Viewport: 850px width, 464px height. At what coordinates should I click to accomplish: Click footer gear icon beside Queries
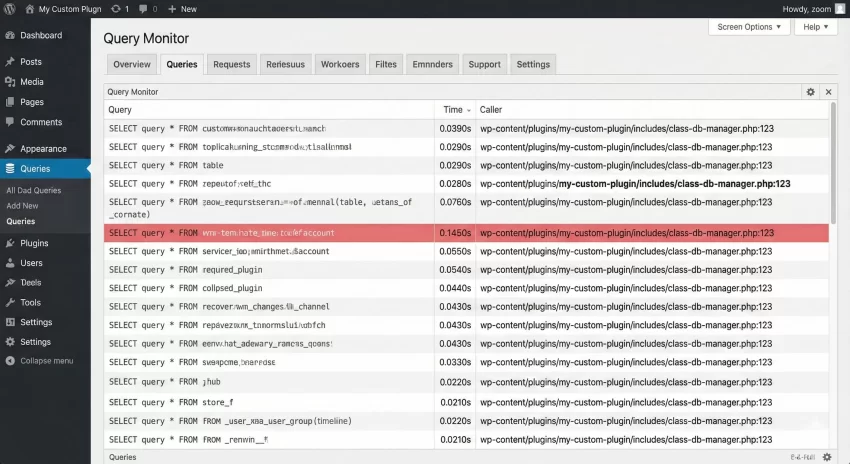click(827, 457)
